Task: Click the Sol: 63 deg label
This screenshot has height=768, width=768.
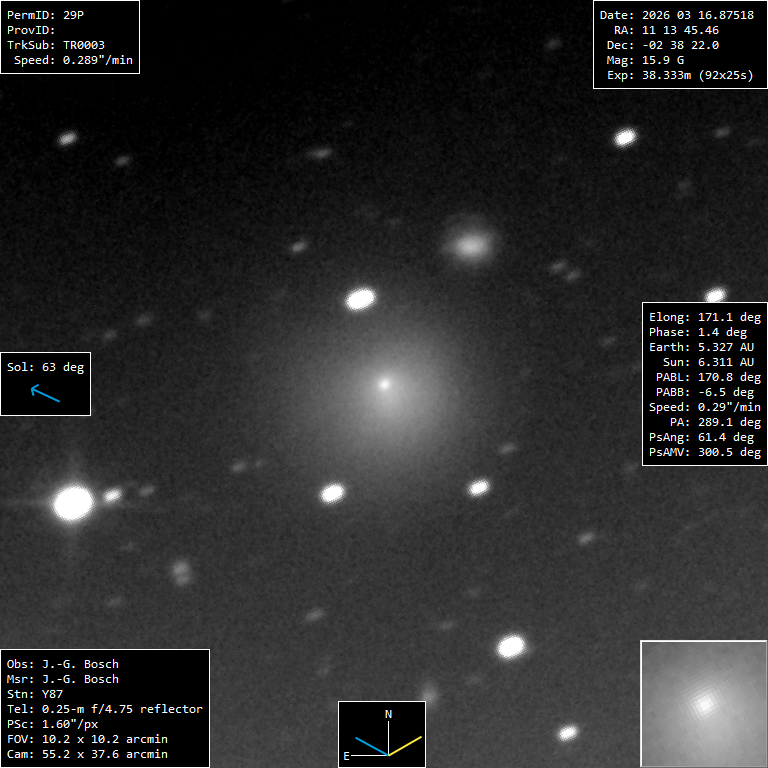Action: (x=46, y=367)
